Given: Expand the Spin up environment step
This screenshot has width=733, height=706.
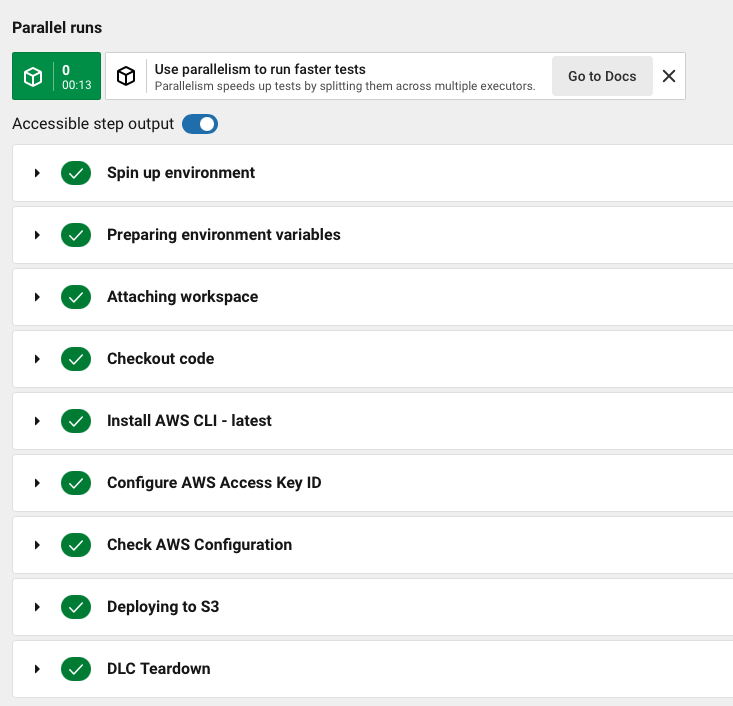Looking at the screenshot, I should (37, 173).
